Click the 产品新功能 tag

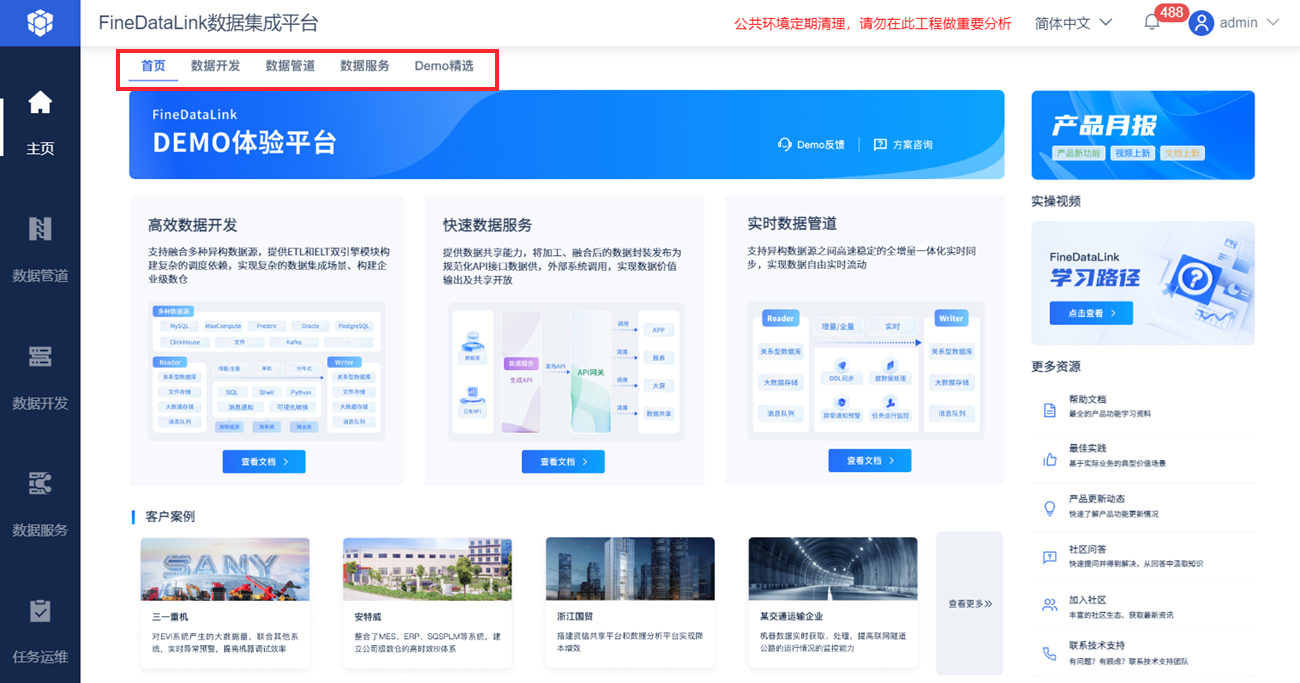[x=1078, y=153]
